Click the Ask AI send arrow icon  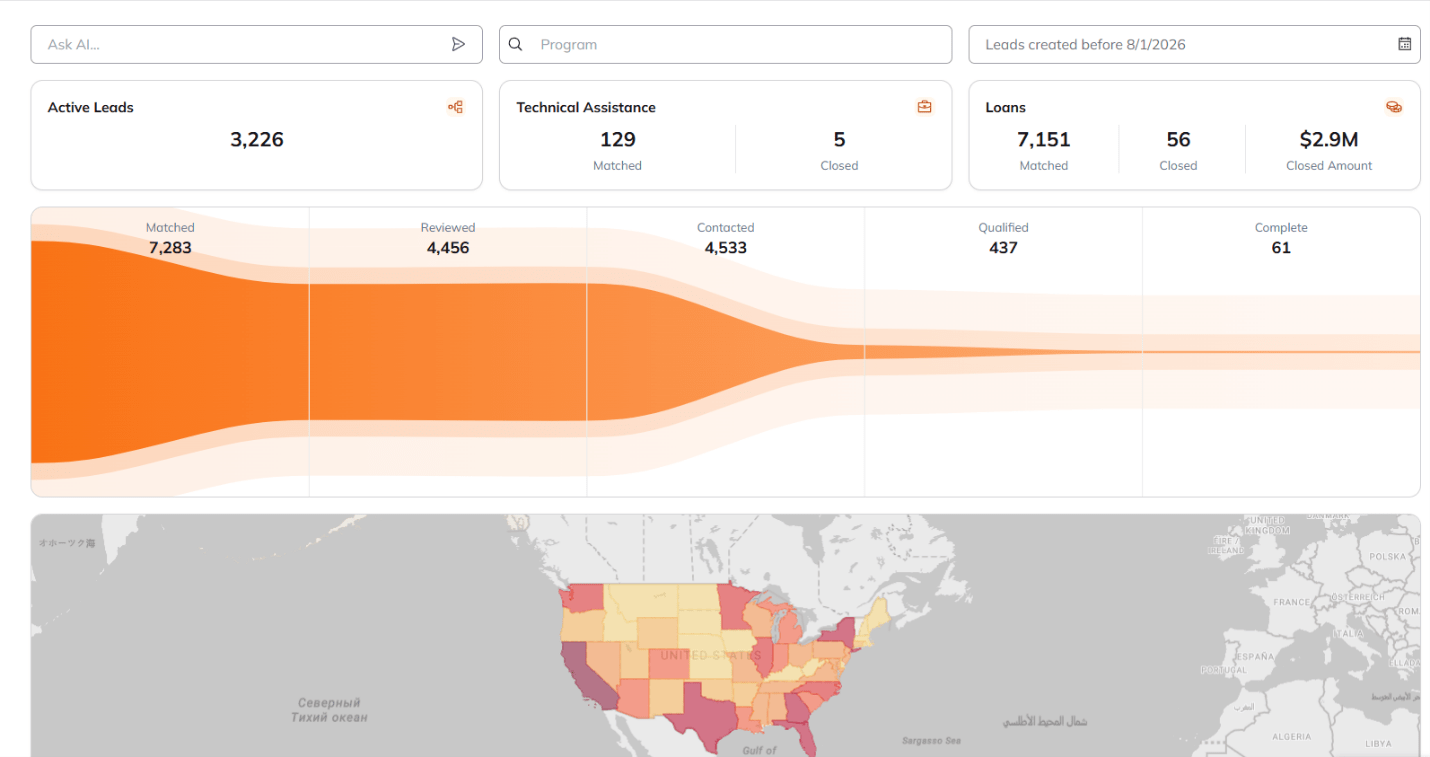458,44
